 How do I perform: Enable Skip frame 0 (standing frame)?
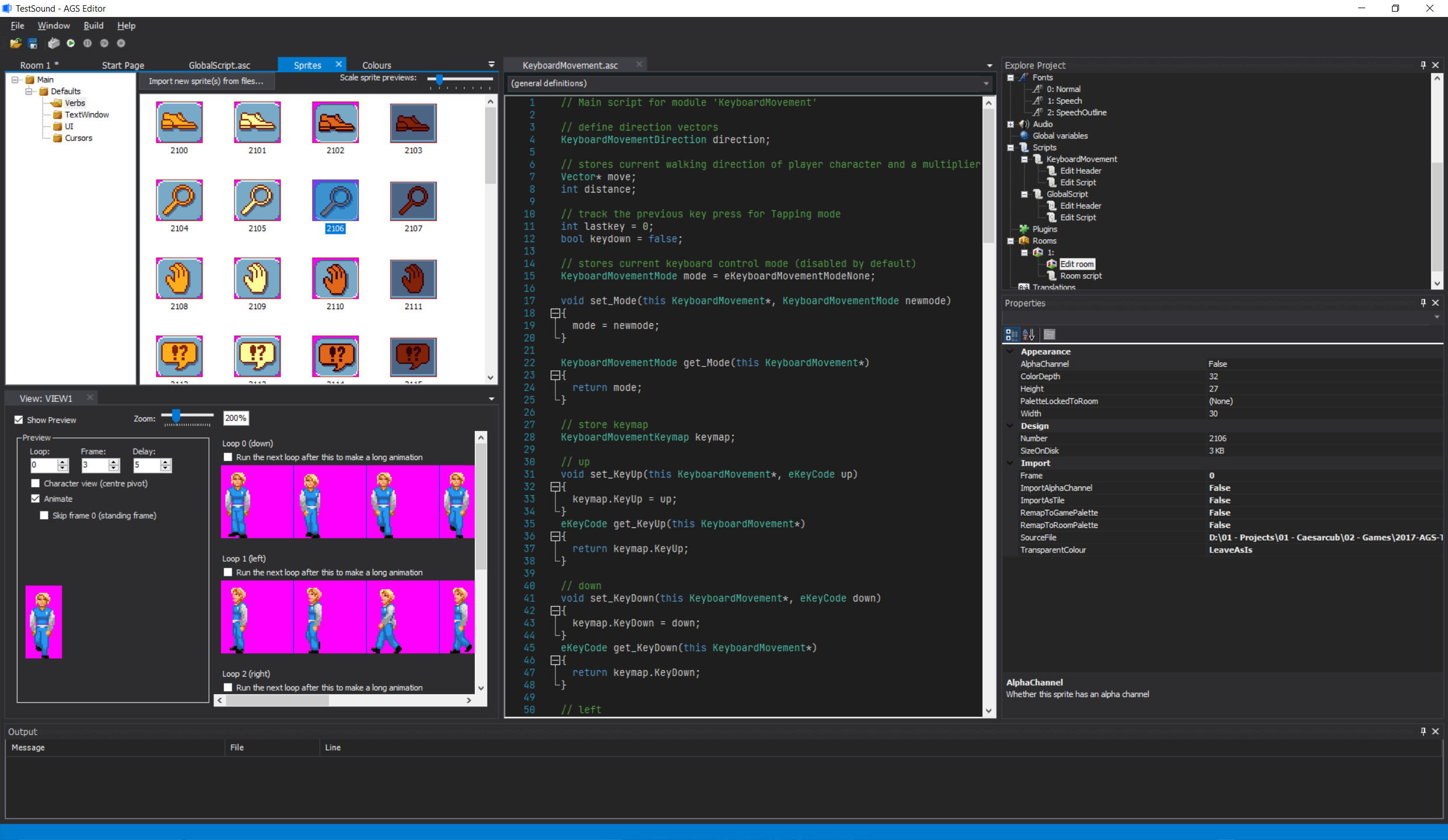pyautogui.click(x=44, y=515)
